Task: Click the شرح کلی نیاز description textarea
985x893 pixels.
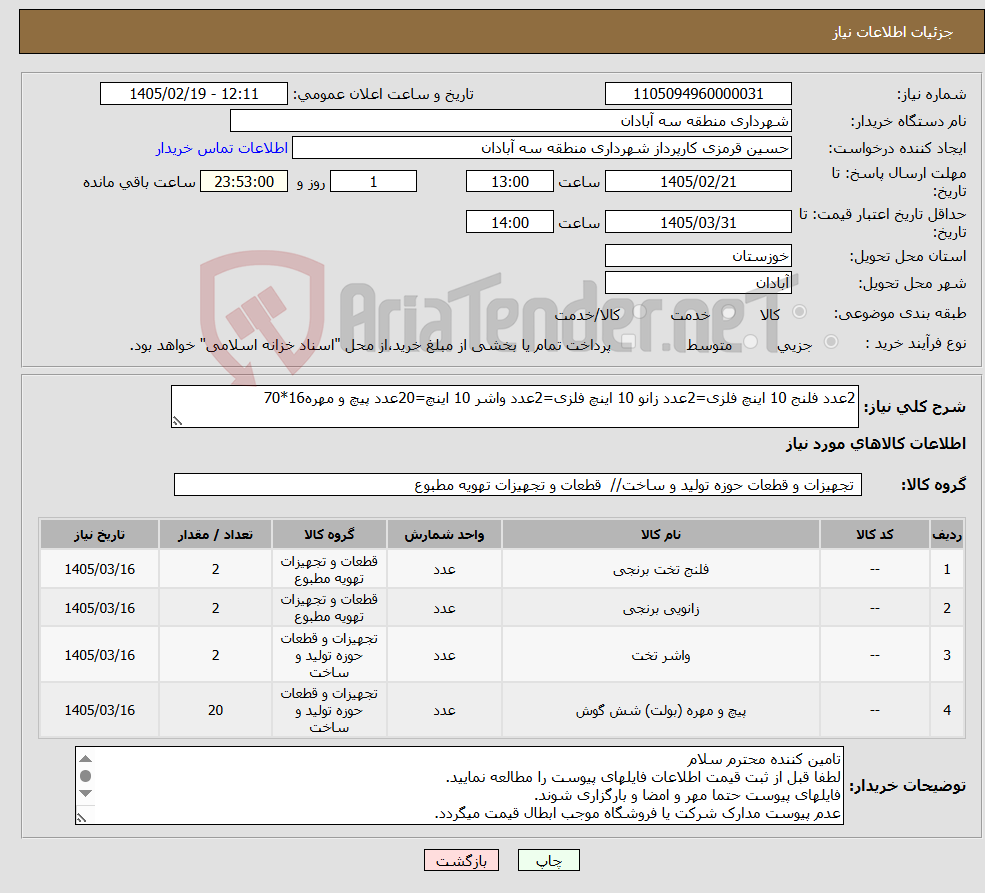Action: pos(514,407)
